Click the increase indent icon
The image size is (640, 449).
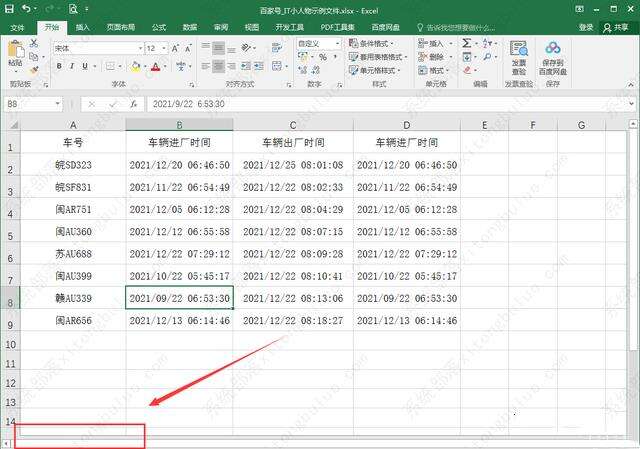259,66
